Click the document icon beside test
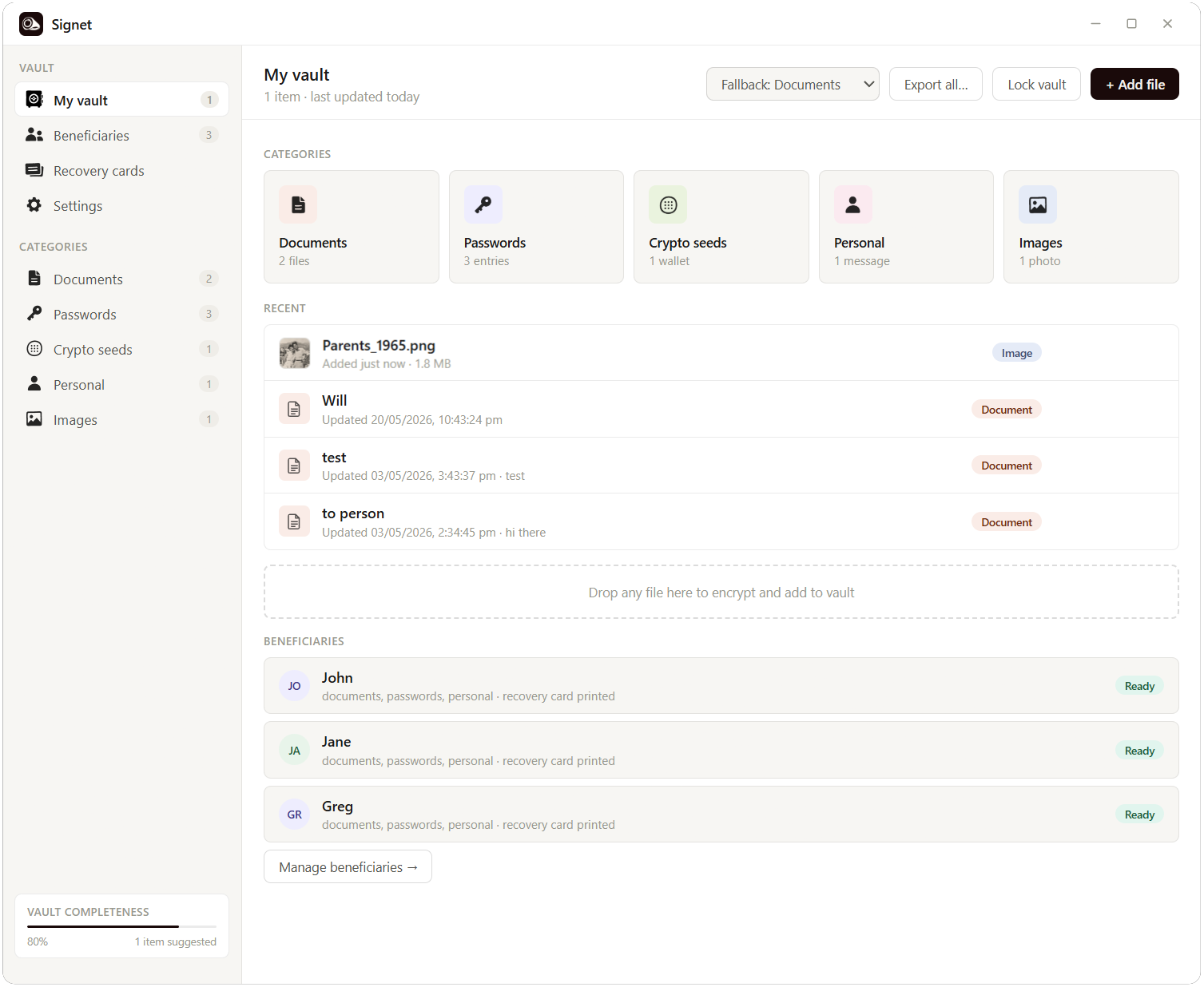The image size is (1204, 987). [x=294, y=466]
